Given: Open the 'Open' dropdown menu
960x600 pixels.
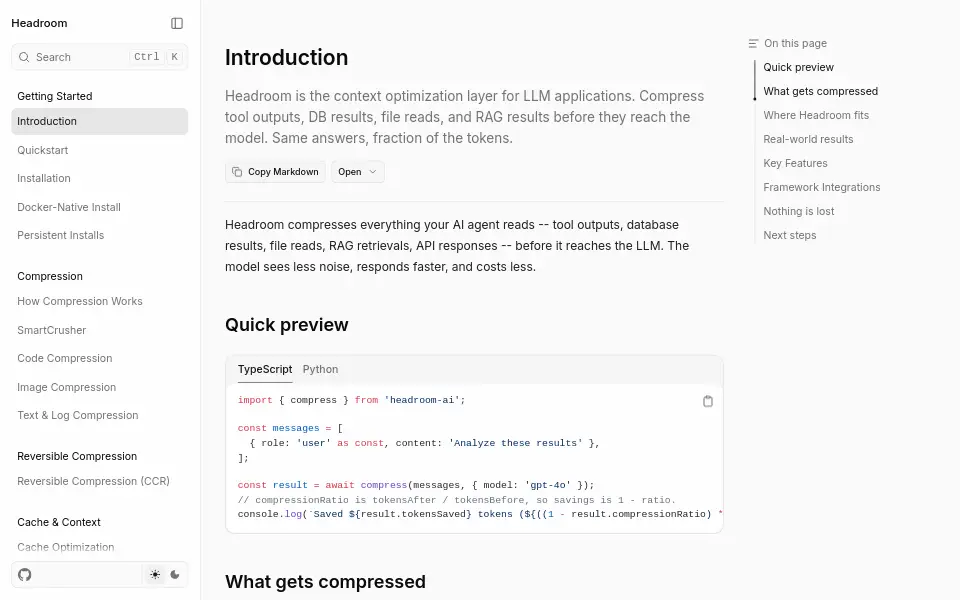Looking at the screenshot, I should coord(358,172).
